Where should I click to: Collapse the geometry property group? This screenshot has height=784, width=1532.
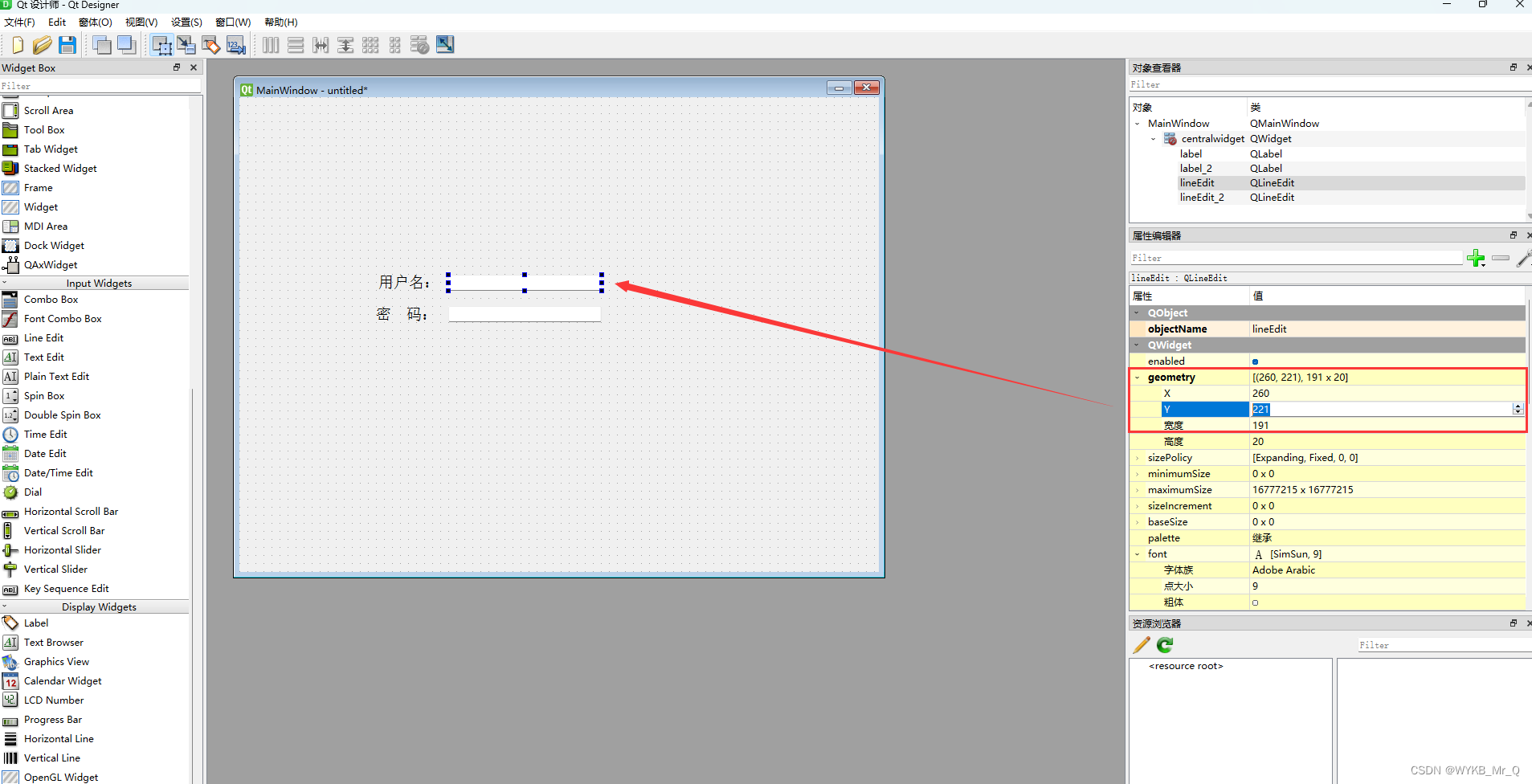(1137, 378)
